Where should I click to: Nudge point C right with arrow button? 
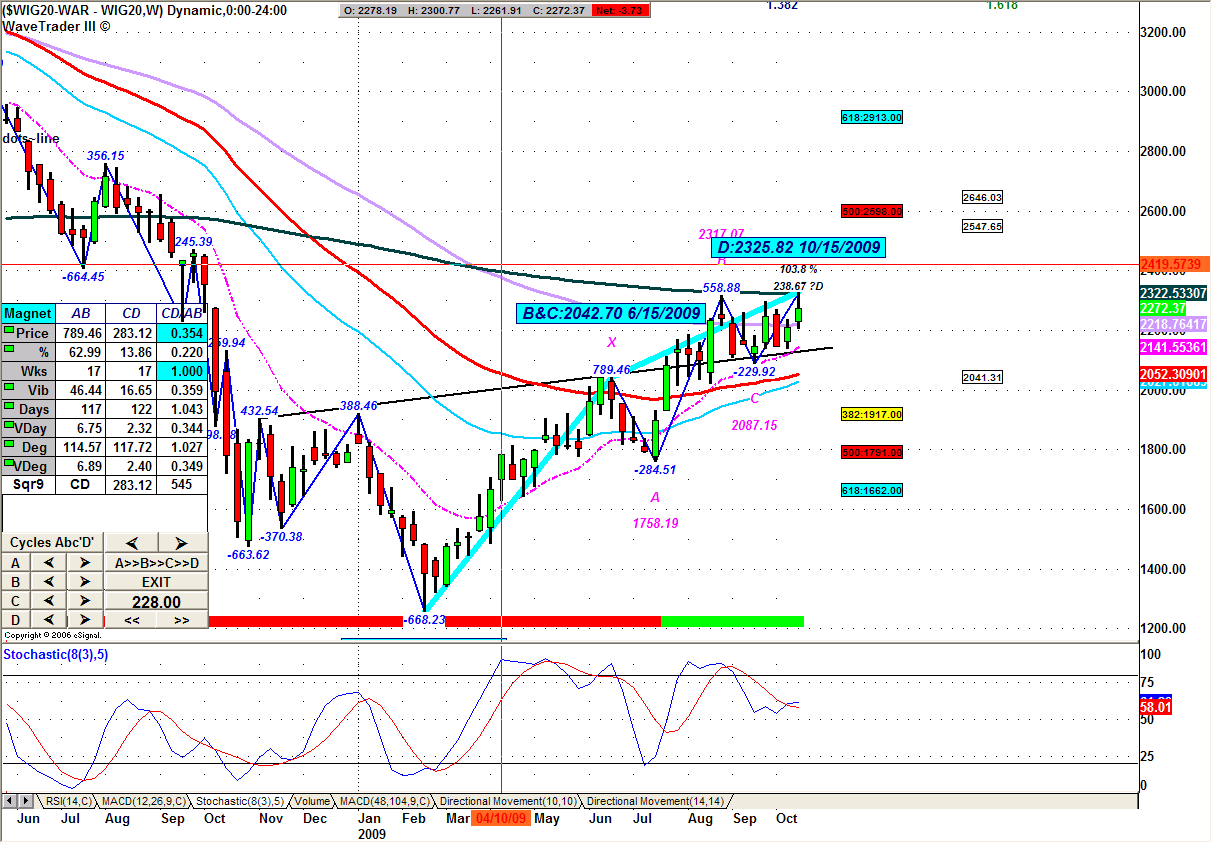coord(84,601)
